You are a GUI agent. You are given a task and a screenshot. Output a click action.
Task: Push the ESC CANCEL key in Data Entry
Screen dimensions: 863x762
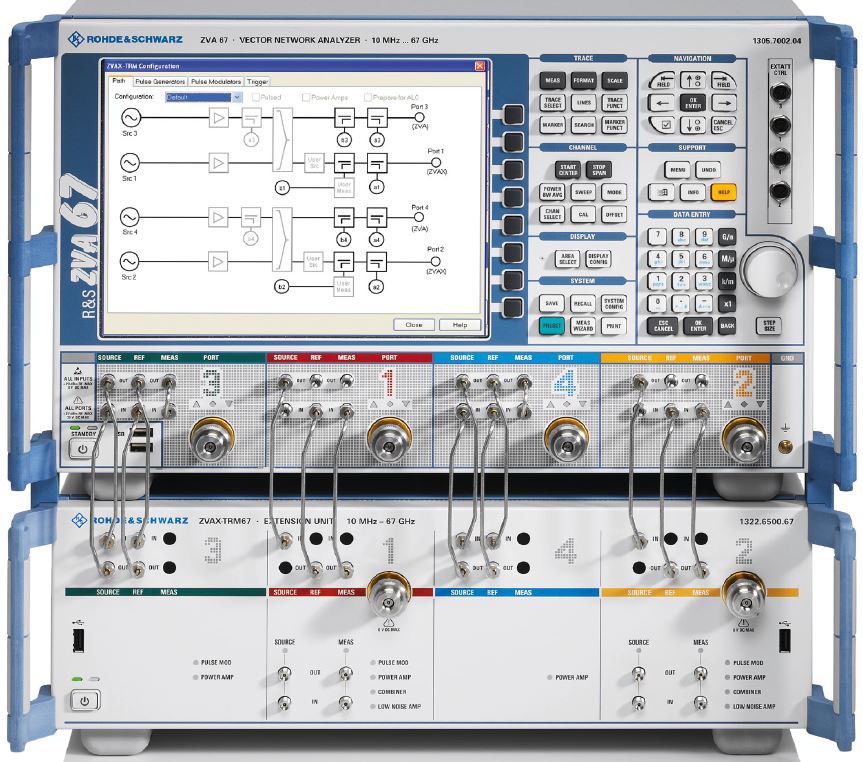pyautogui.click(x=663, y=326)
